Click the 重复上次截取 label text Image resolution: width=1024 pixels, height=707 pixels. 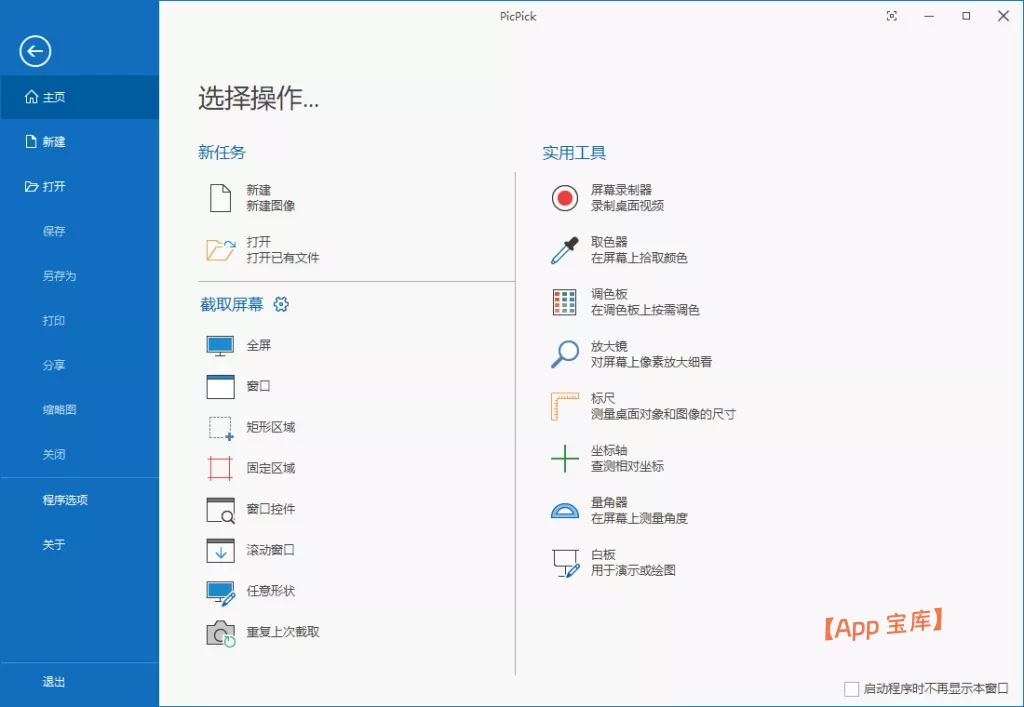coord(283,632)
